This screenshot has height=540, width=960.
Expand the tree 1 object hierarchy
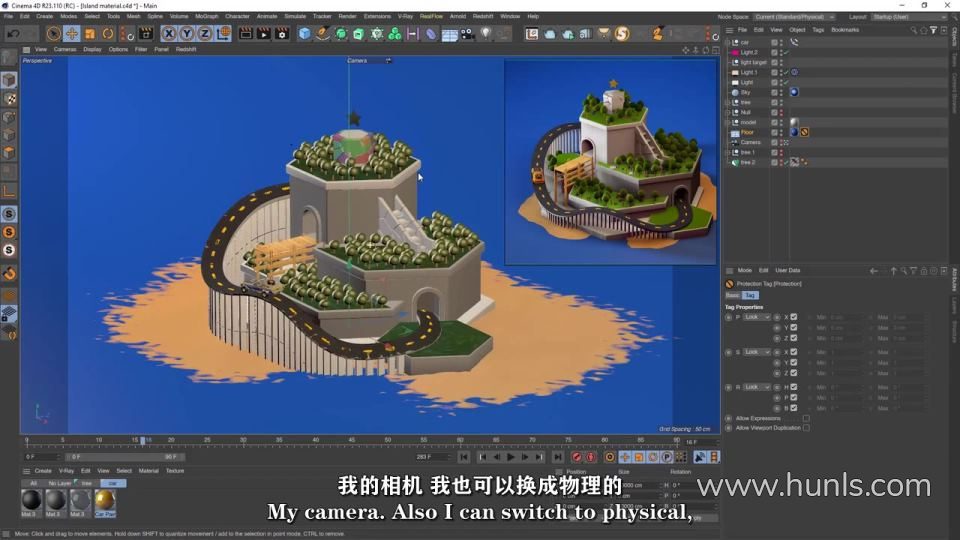pyautogui.click(x=727, y=152)
